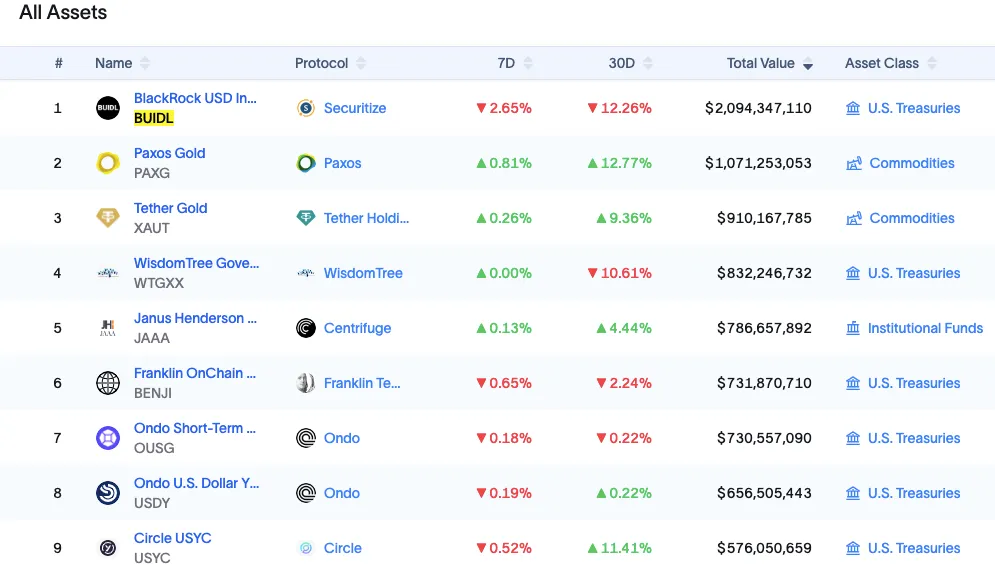The image size is (995, 569).
Task: Click the Franklin OnChain globe icon
Action: coord(108,383)
